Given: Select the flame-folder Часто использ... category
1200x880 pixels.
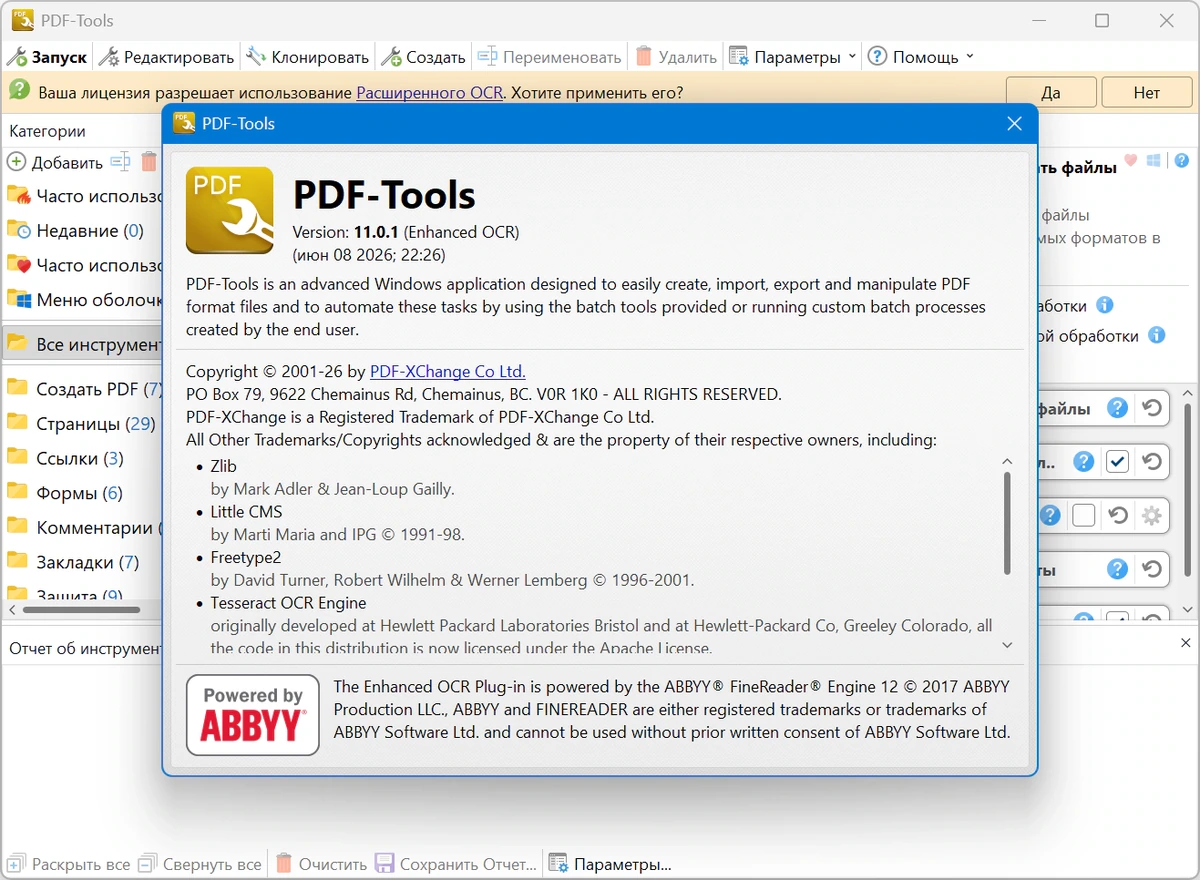Looking at the screenshot, I should (83, 196).
